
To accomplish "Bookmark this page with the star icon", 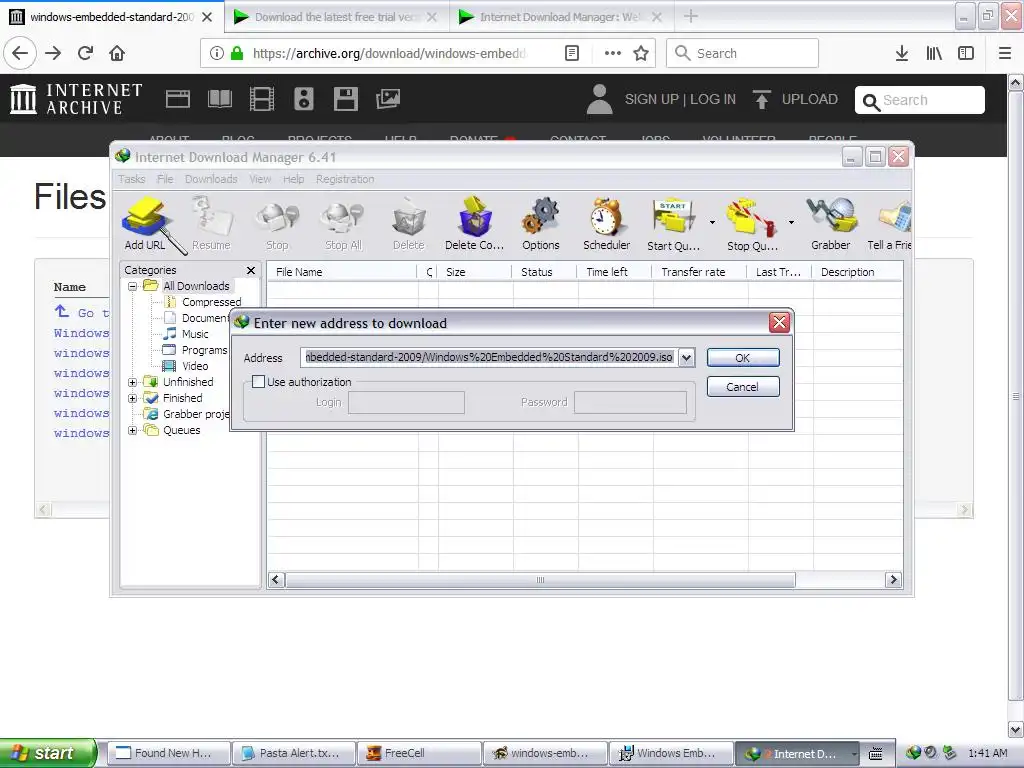I will point(641,54).
